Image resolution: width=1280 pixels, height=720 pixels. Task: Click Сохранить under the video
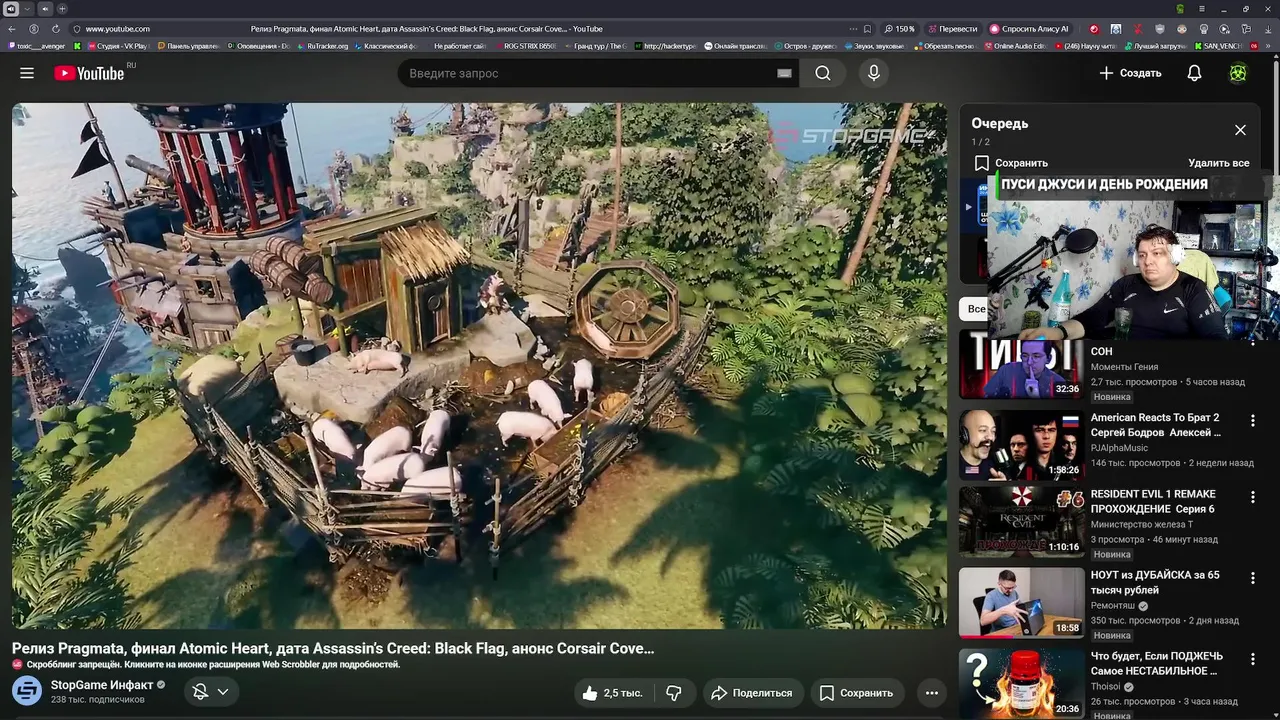(856, 693)
